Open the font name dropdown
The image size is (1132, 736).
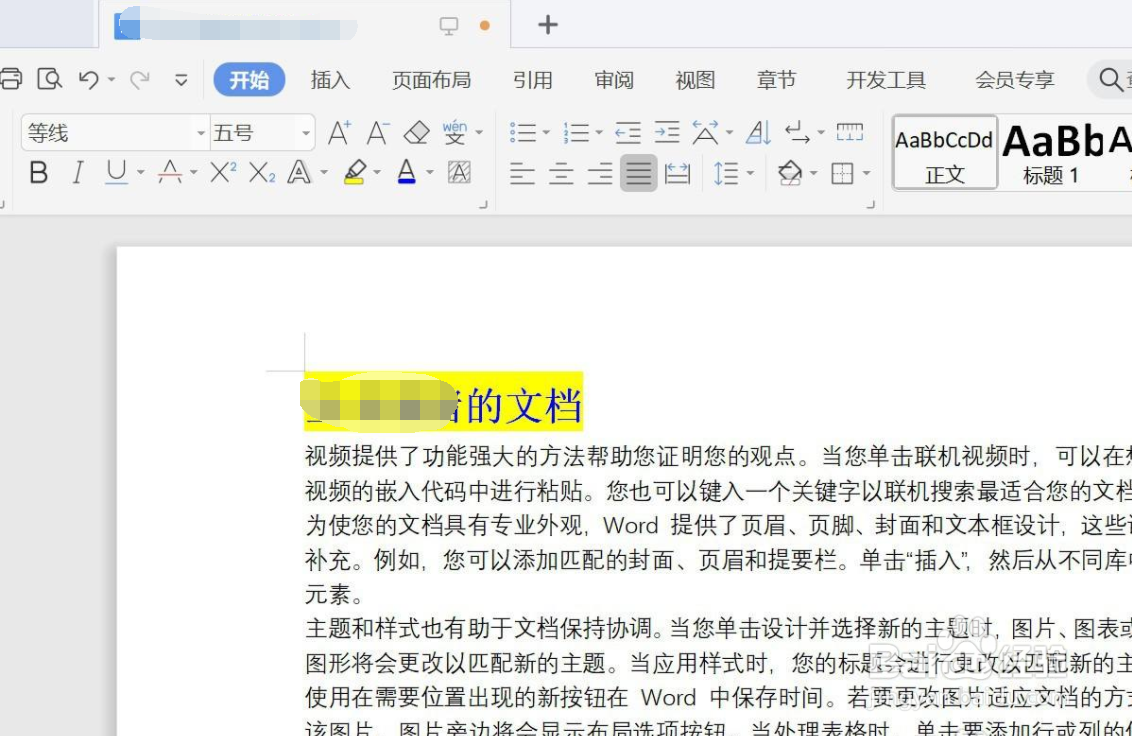point(202,131)
